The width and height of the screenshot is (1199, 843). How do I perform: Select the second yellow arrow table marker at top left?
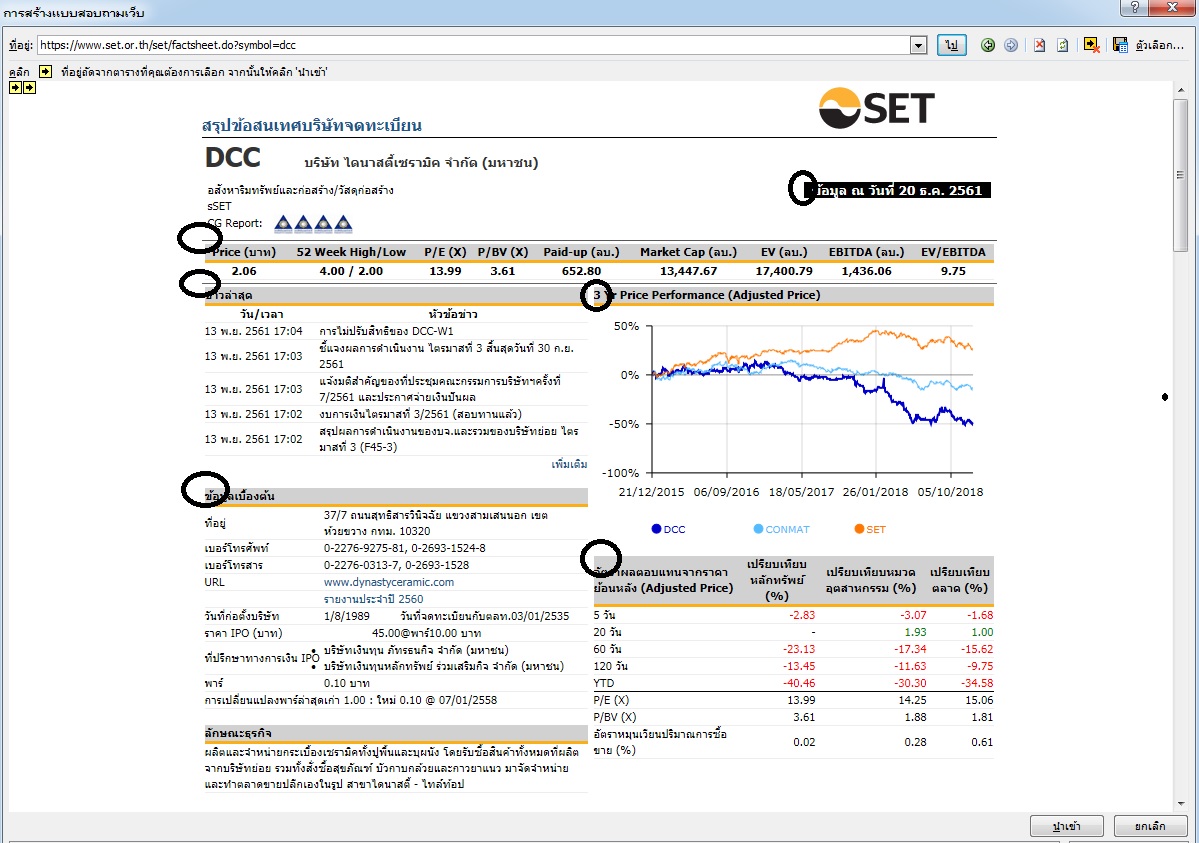(x=29, y=88)
